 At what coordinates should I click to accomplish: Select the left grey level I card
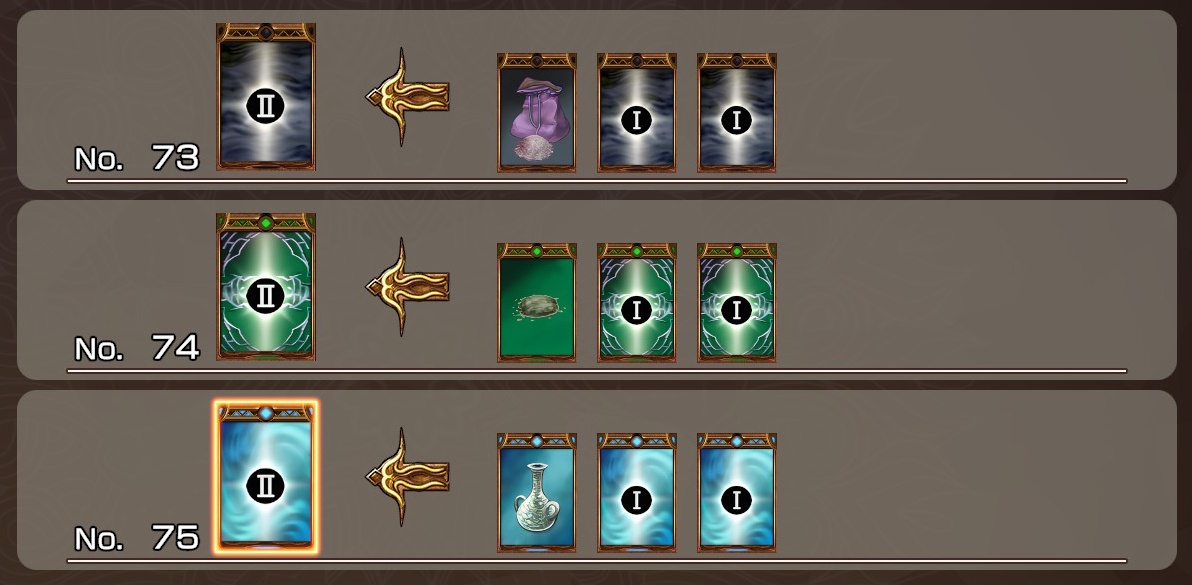pyautogui.click(x=636, y=112)
